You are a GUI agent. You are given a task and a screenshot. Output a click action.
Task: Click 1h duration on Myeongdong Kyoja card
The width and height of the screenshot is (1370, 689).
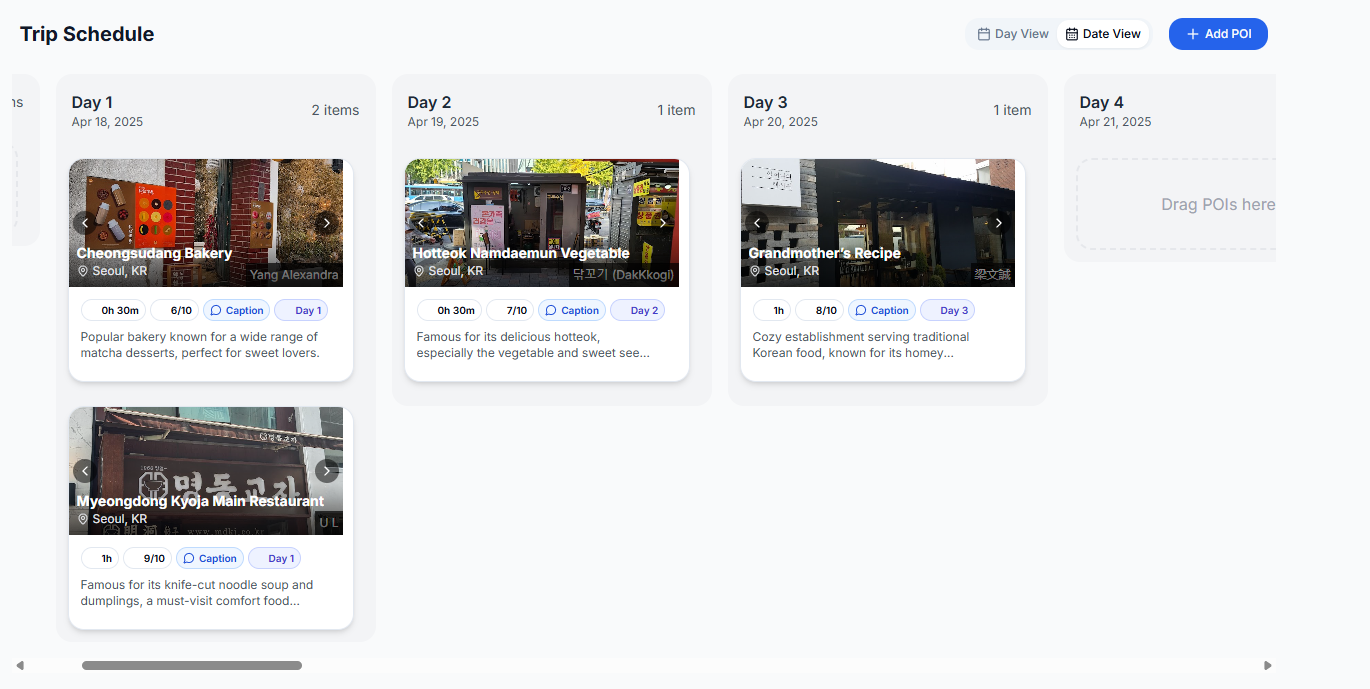(x=100, y=559)
